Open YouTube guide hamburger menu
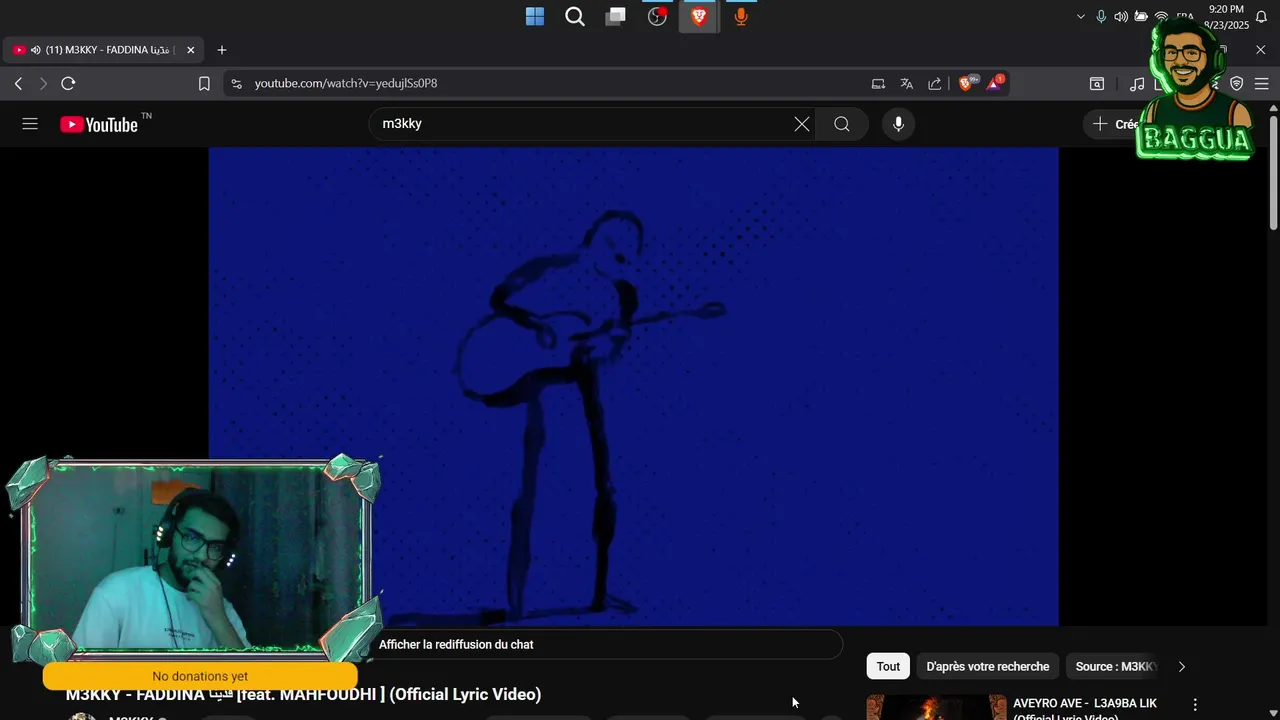Image resolution: width=1280 pixels, height=720 pixels. coord(30,124)
